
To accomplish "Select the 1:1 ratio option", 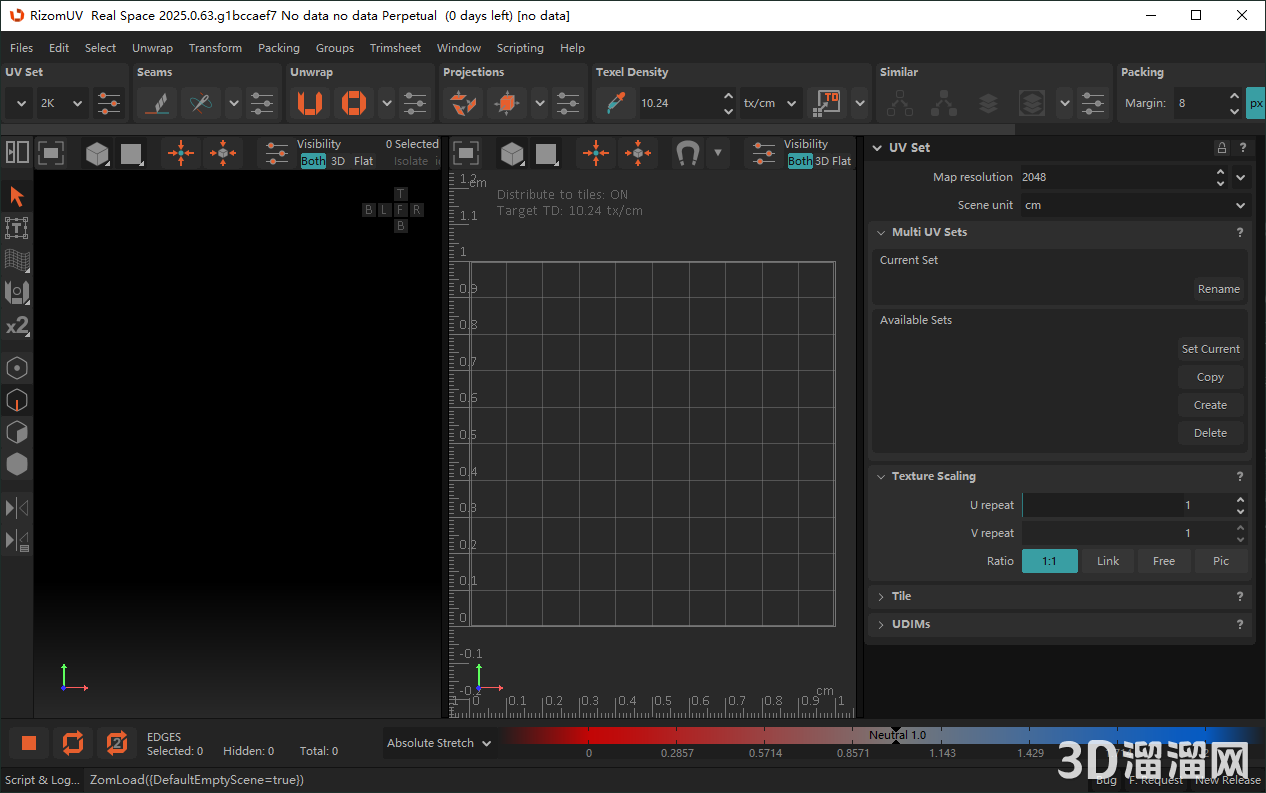I will [1049, 561].
